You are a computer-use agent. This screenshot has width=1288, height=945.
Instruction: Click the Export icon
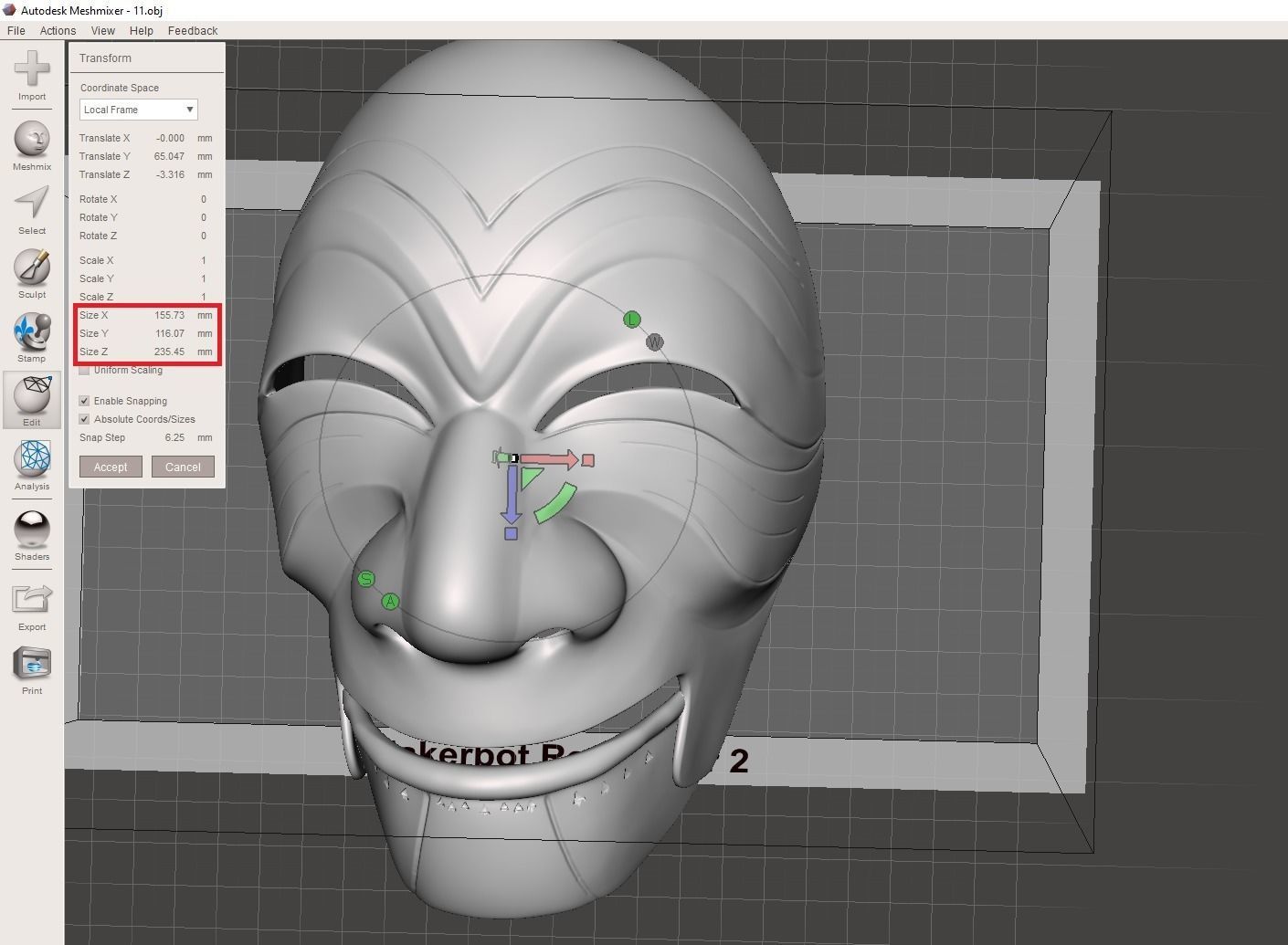pos(32,600)
